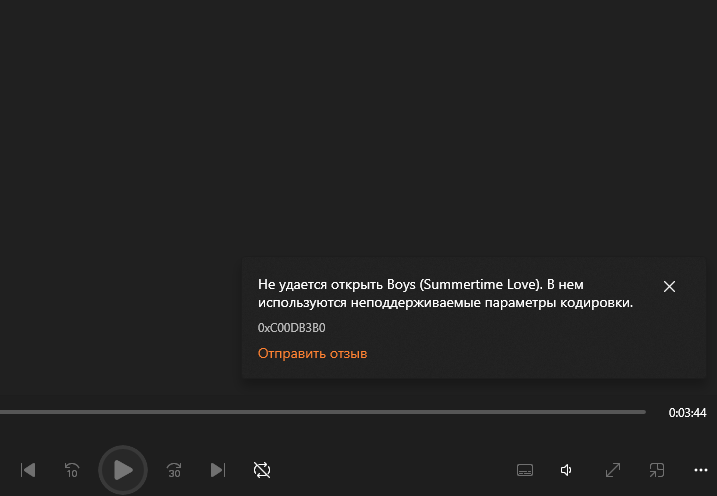Toggle repeat mode

tap(262, 470)
